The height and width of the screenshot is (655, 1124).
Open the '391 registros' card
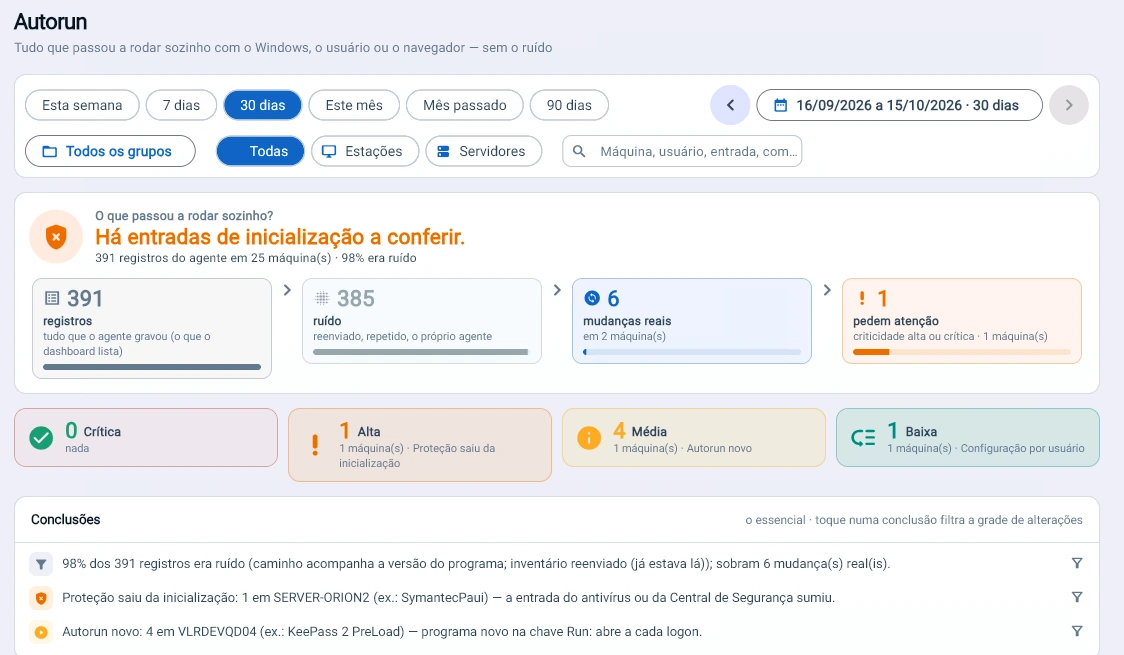(x=152, y=328)
